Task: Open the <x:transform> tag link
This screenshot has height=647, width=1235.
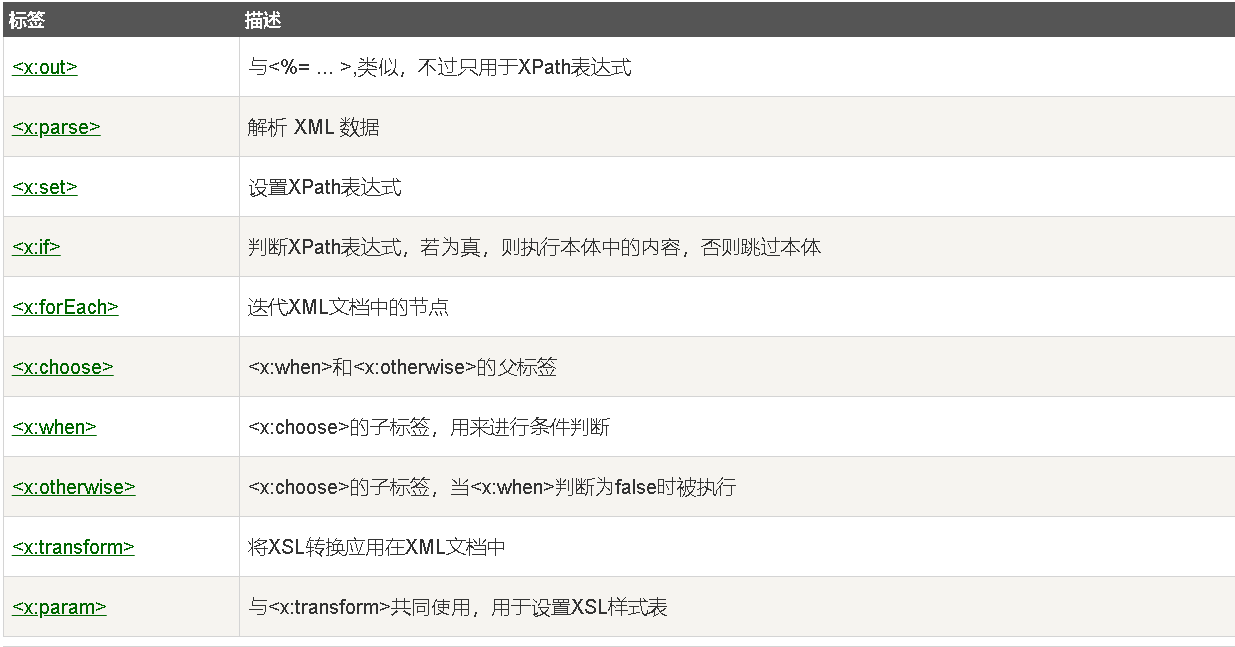Action: 73,547
